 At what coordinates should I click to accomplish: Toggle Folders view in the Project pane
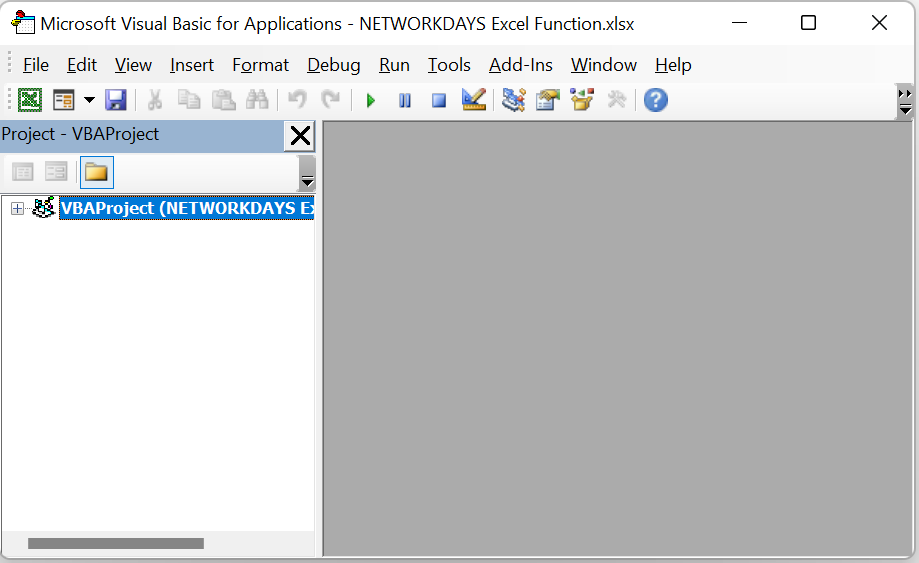[x=96, y=172]
